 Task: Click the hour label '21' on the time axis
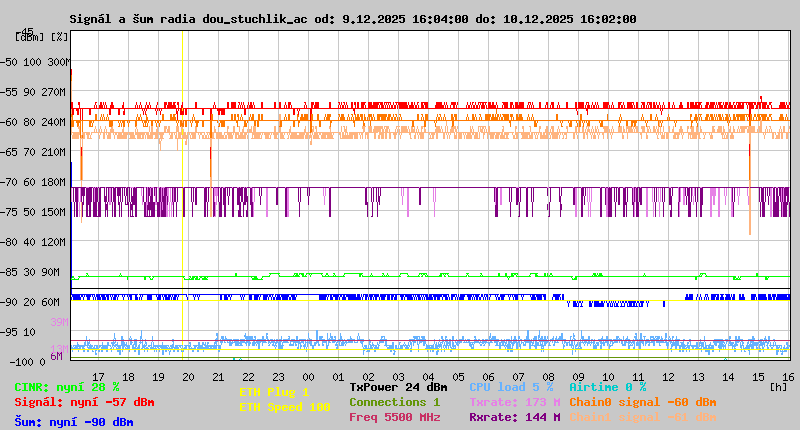218,377
